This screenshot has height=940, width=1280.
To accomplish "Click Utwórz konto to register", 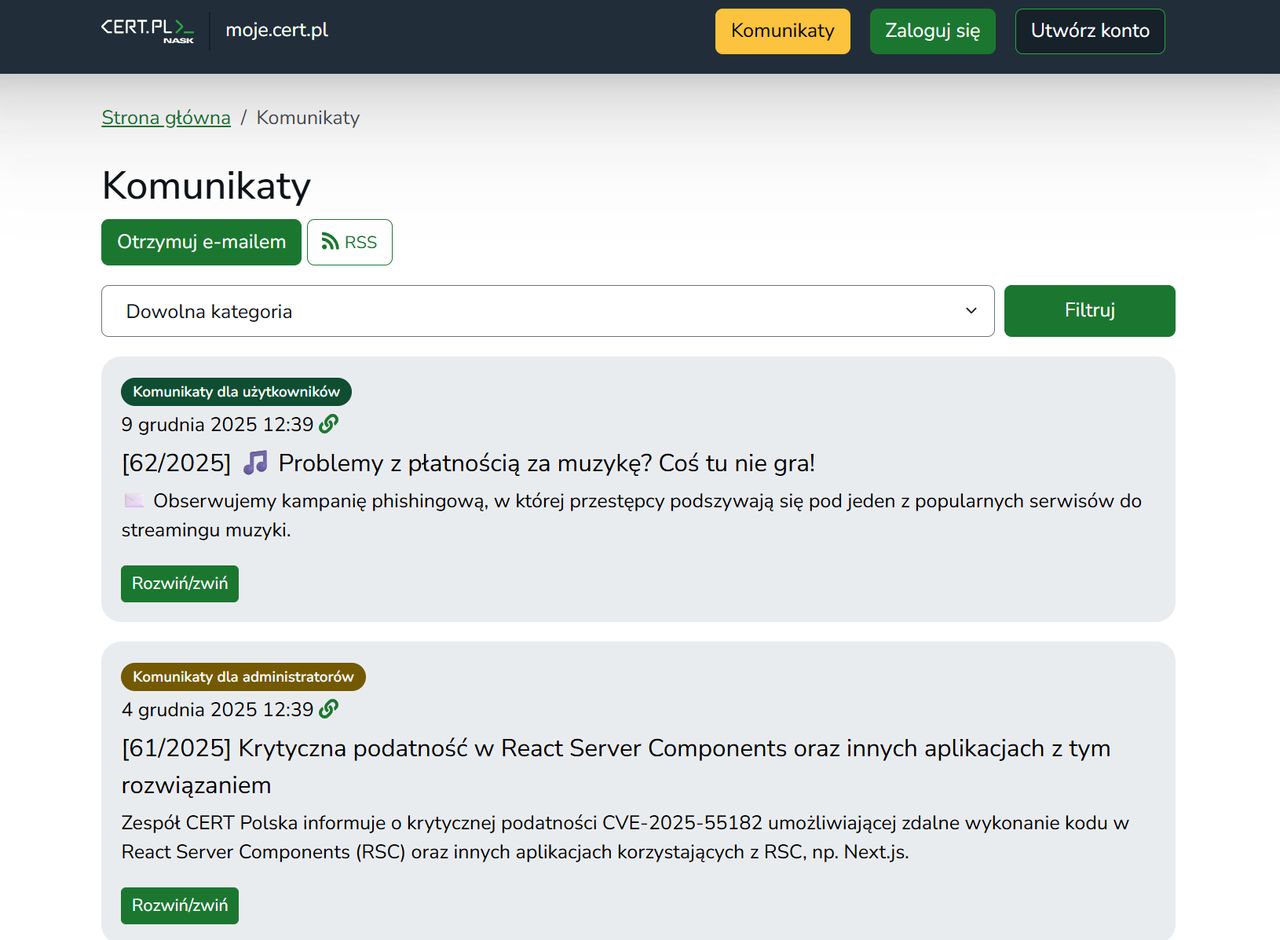I will (x=1090, y=31).
